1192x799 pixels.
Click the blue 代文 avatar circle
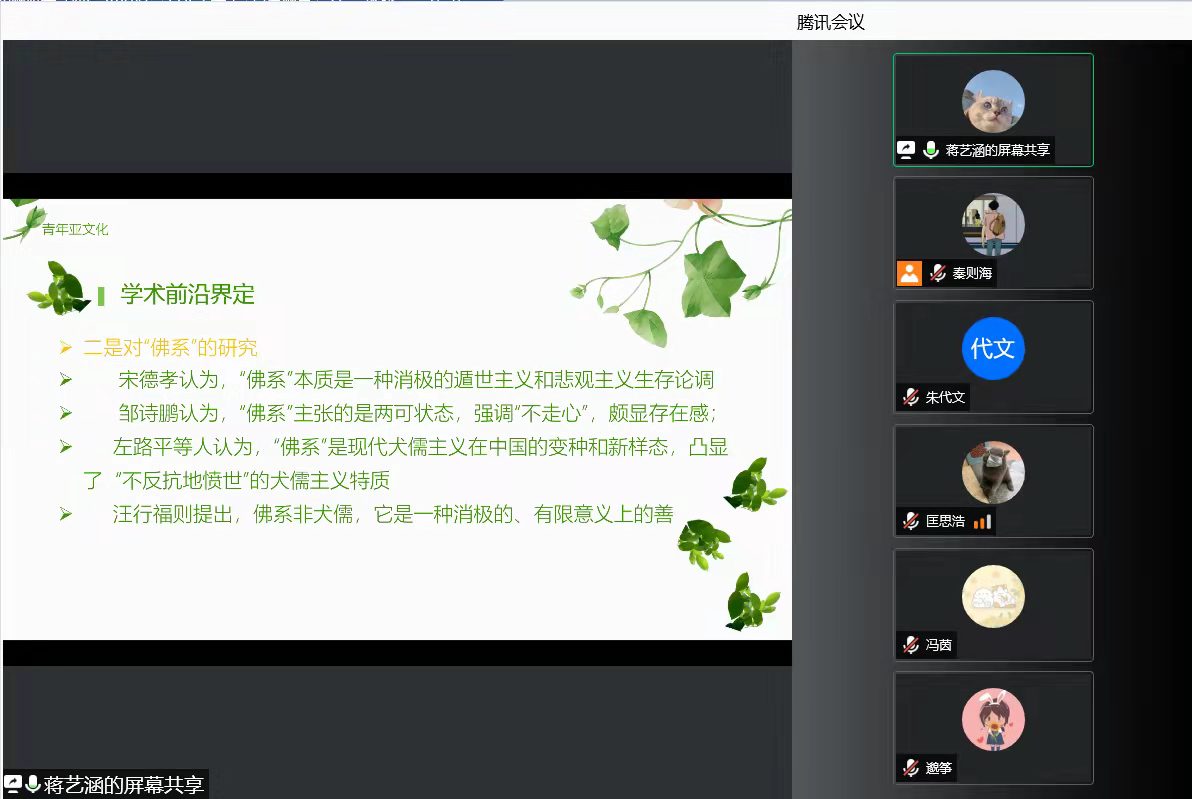click(x=993, y=348)
